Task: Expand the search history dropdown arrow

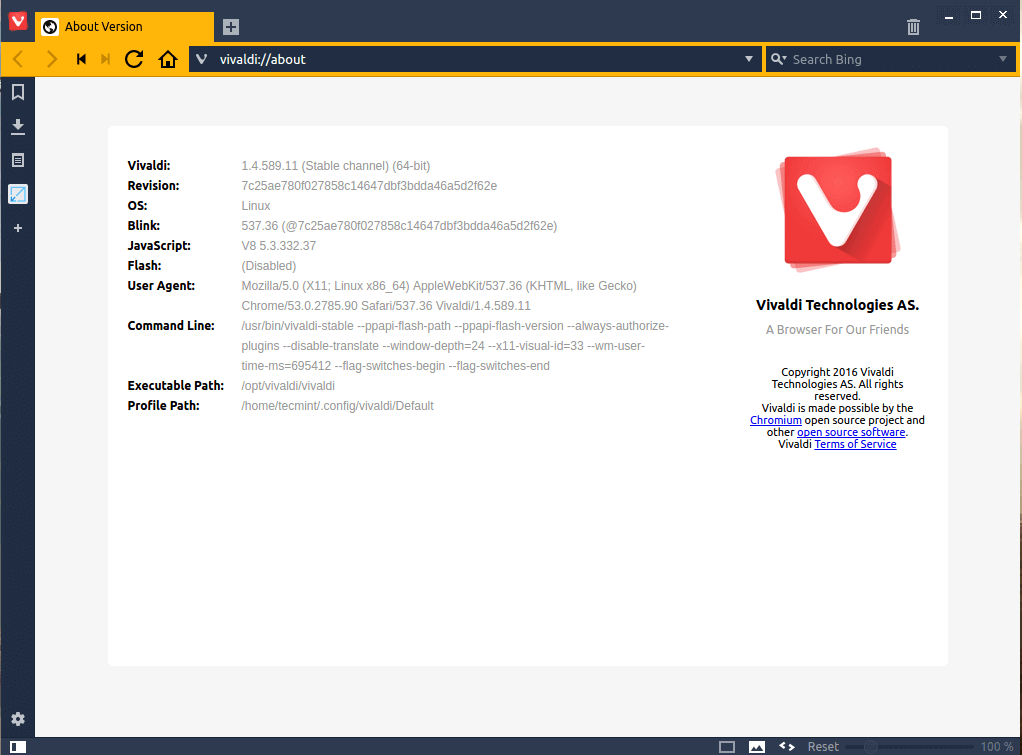Action: [x=1003, y=59]
